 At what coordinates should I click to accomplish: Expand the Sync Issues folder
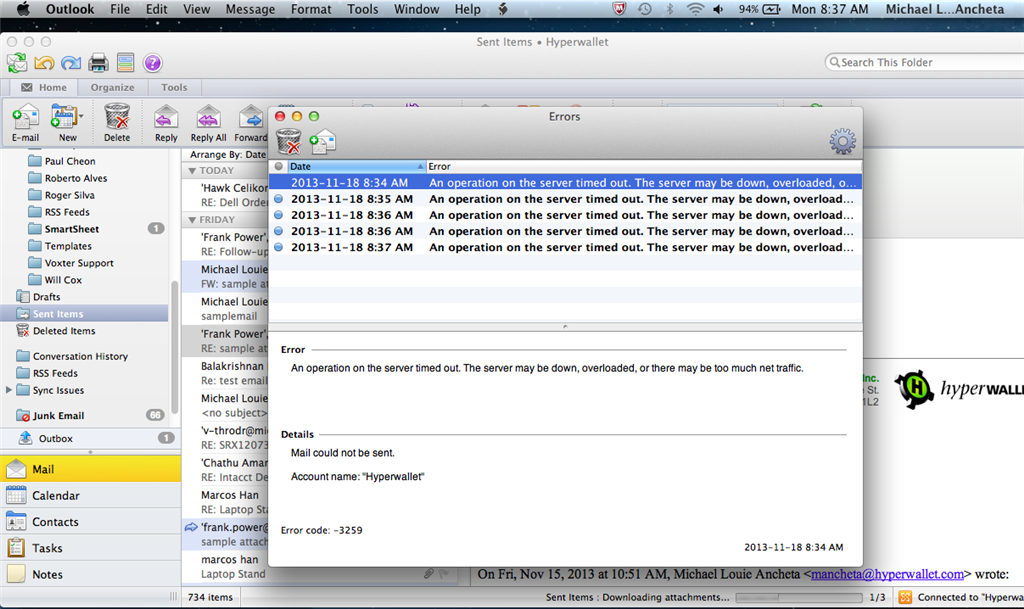point(8,390)
